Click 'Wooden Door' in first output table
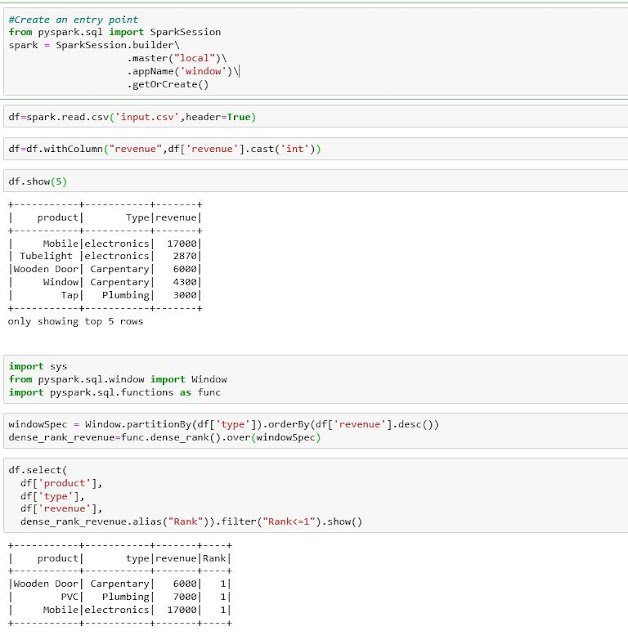This screenshot has height=640, width=628. point(46,269)
